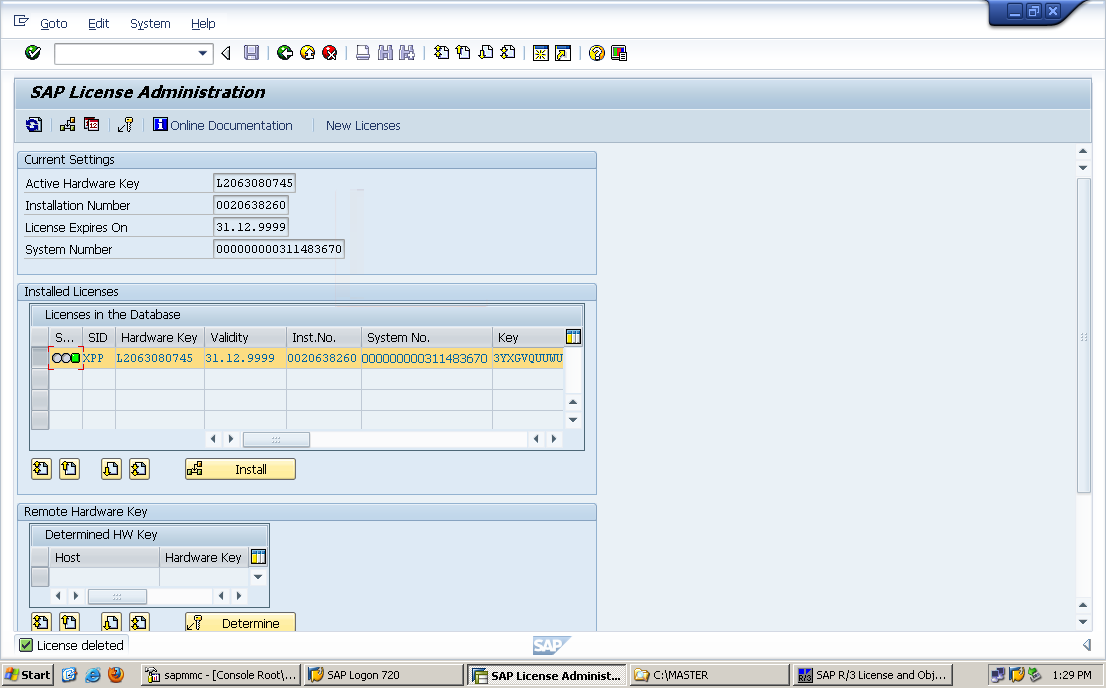This screenshot has height=688, width=1106.
Task: Click the Create Shortcut icon
Action: [x=563, y=53]
